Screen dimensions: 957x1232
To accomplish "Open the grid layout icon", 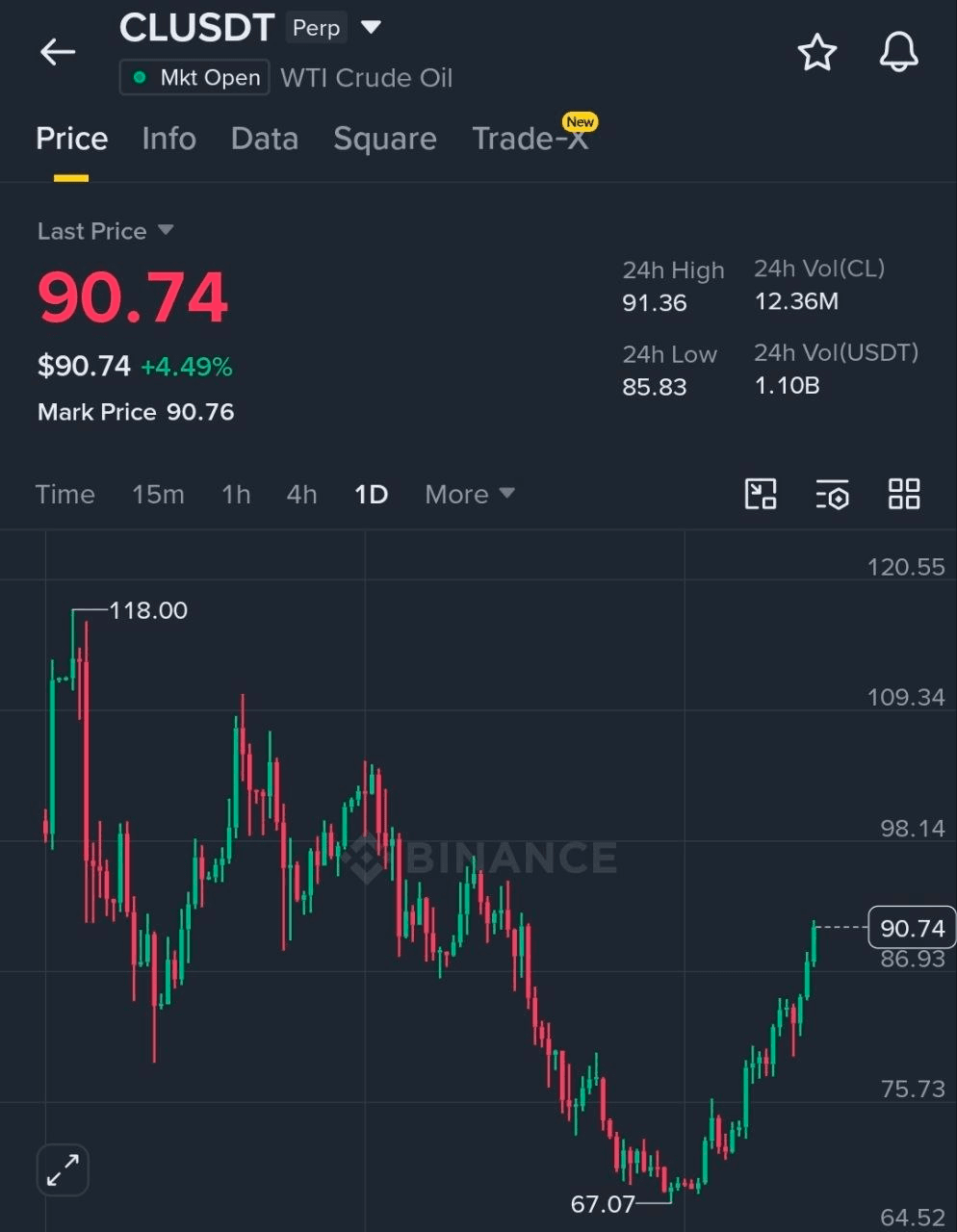I will click(x=904, y=494).
